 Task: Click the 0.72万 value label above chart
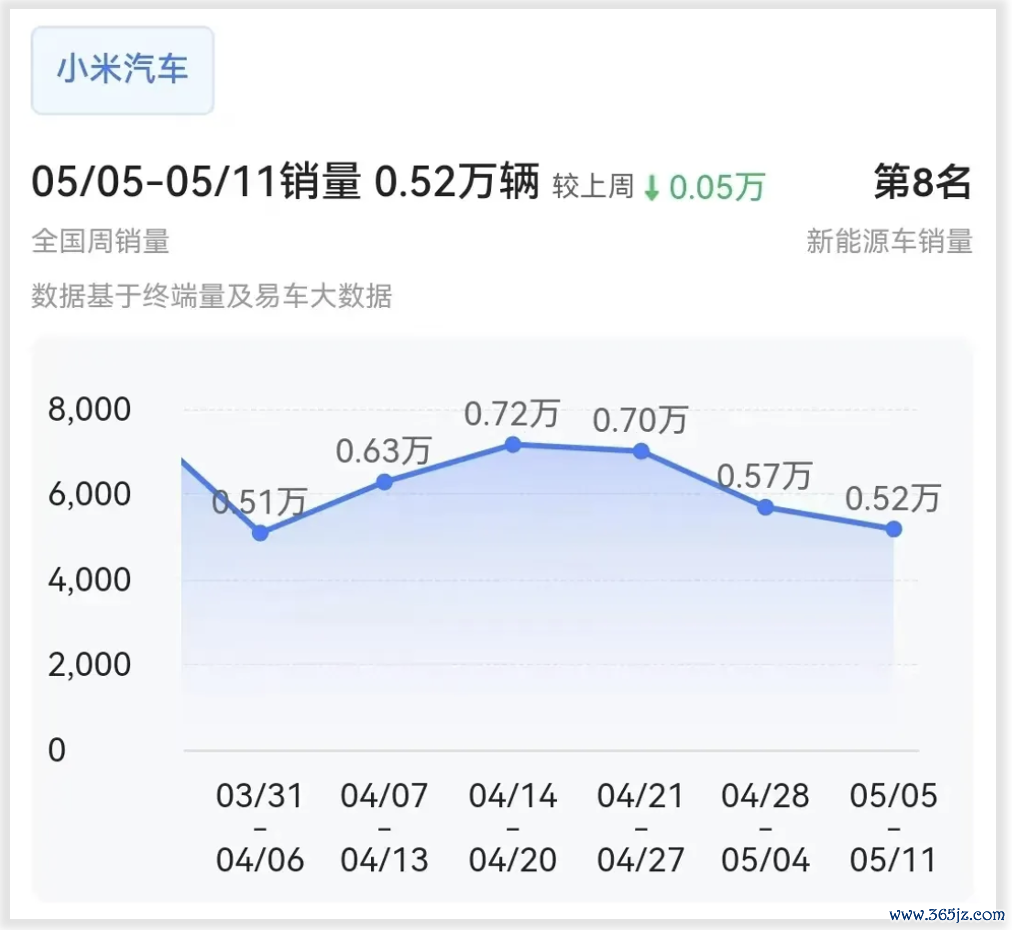[512, 414]
